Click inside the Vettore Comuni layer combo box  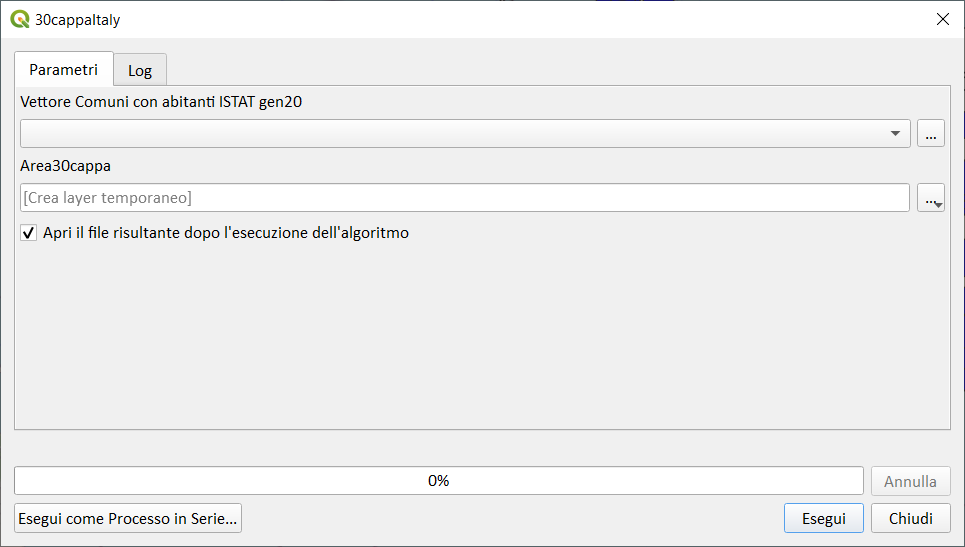pos(450,134)
